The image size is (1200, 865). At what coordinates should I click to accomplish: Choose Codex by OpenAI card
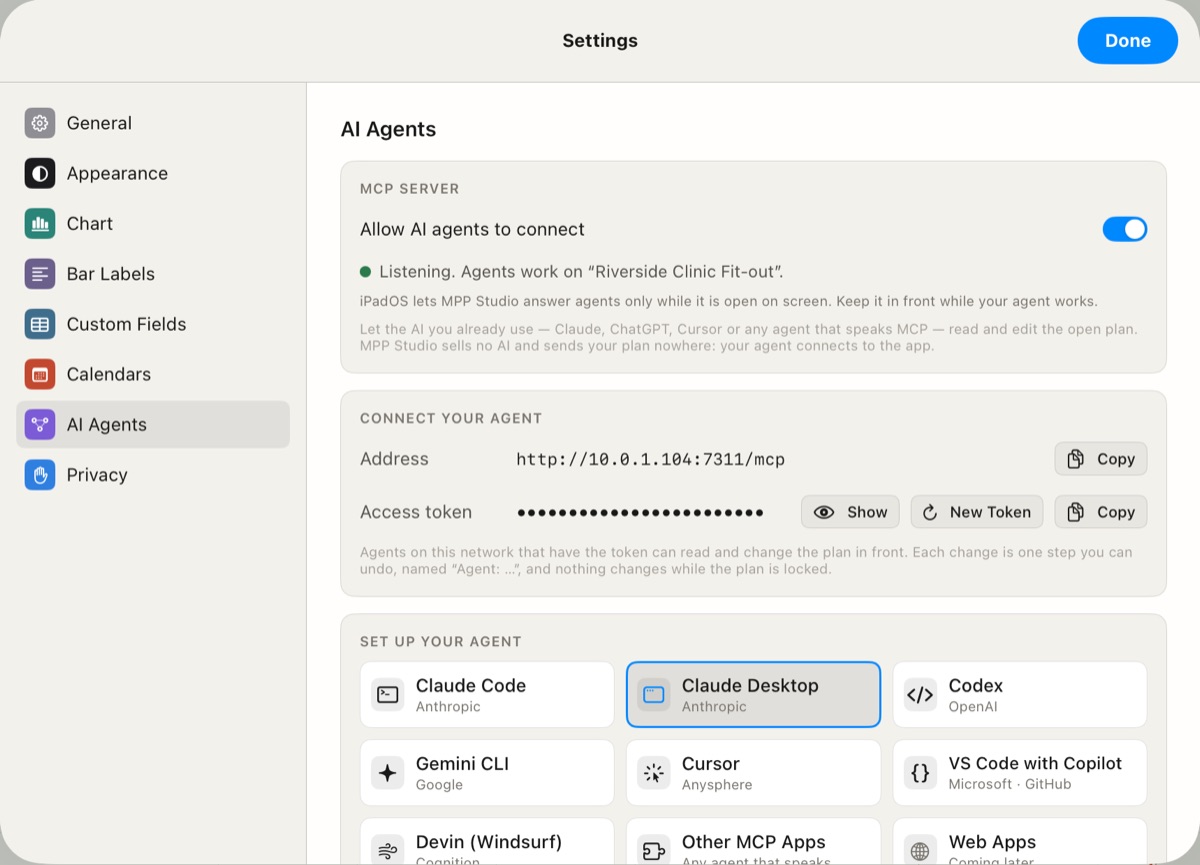pos(1020,694)
